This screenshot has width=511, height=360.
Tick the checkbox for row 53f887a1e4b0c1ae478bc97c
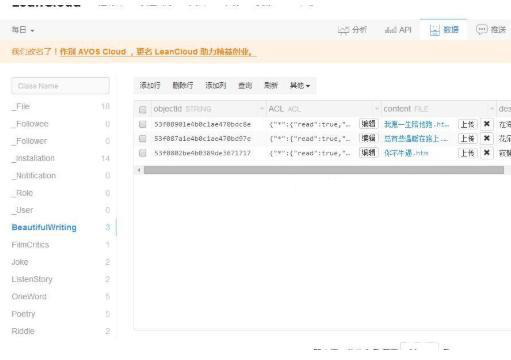point(143,139)
